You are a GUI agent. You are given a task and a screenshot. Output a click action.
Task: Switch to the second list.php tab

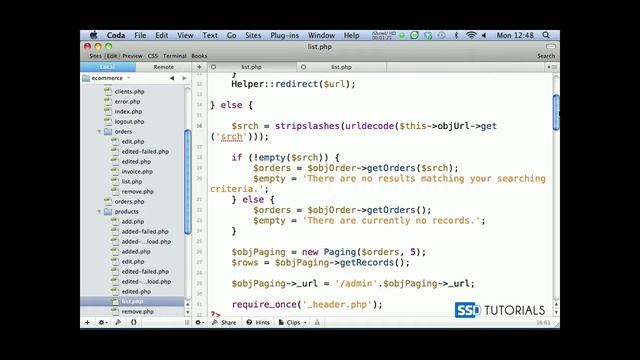pyautogui.click(x=341, y=67)
